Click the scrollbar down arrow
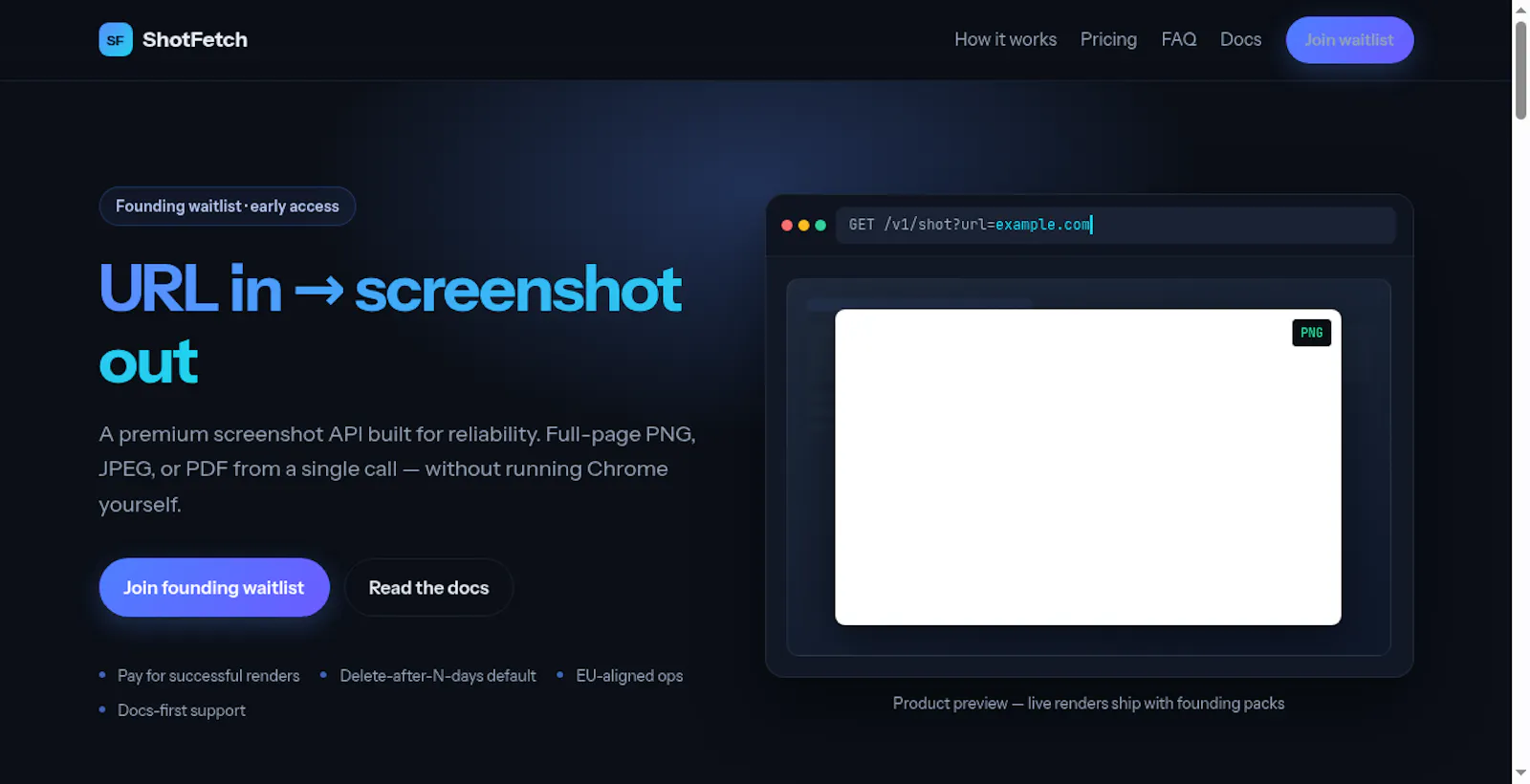 click(x=1520, y=773)
